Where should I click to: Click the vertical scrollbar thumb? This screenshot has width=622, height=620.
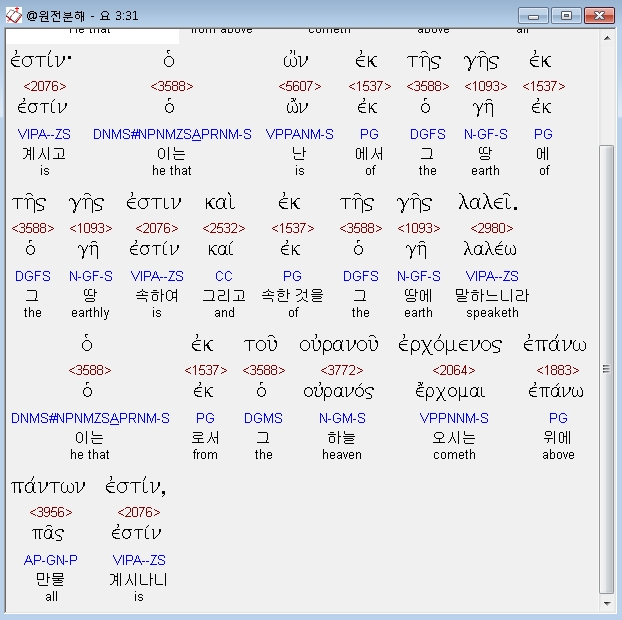pos(607,369)
